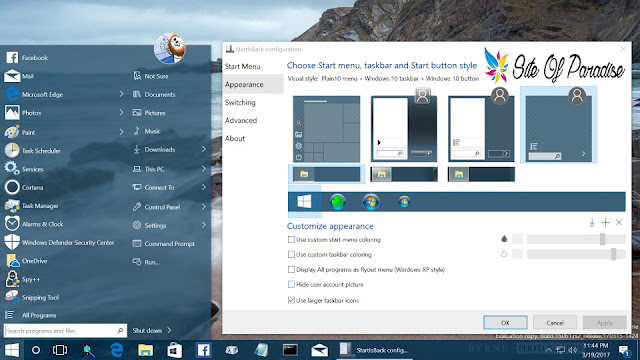The image size is (640, 360).
Task: Launch Paint from the start menu
Action: (x=20, y=132)
